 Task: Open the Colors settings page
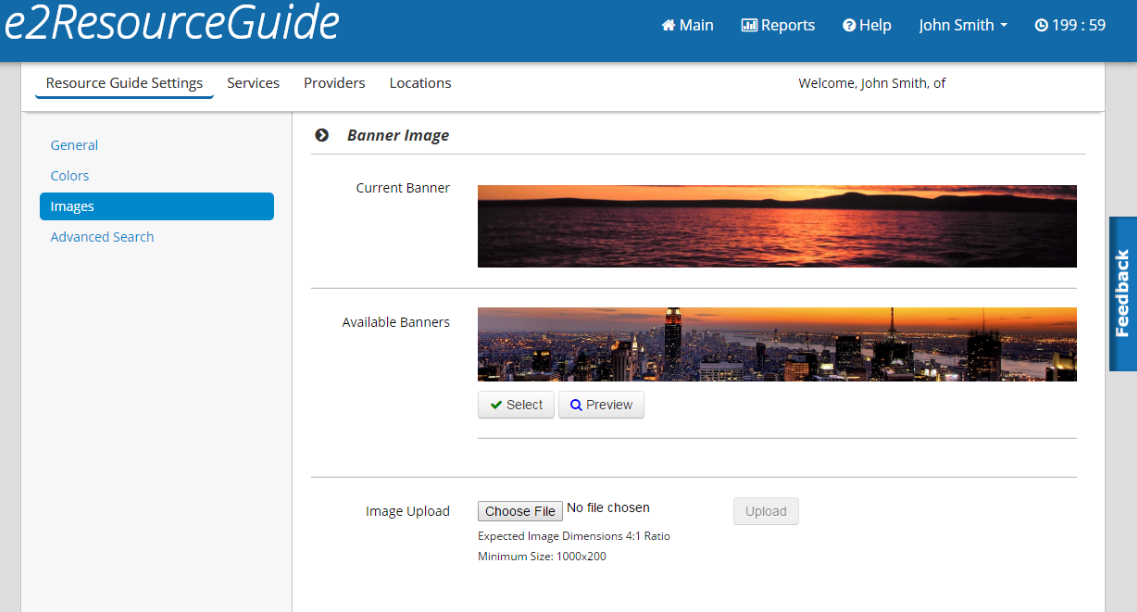point(70,176)
